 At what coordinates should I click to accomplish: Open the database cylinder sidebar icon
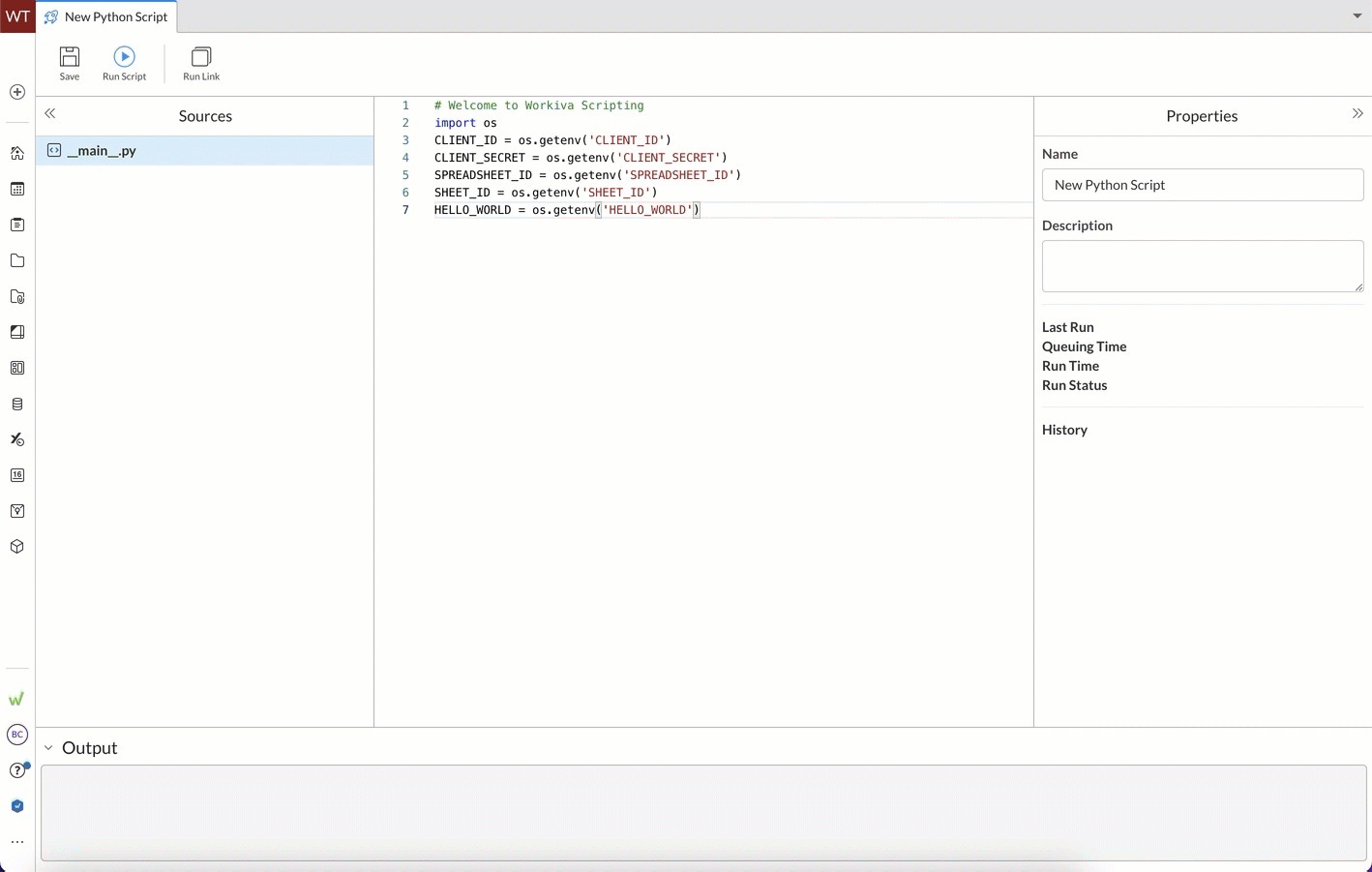click(x=17, y=404)
